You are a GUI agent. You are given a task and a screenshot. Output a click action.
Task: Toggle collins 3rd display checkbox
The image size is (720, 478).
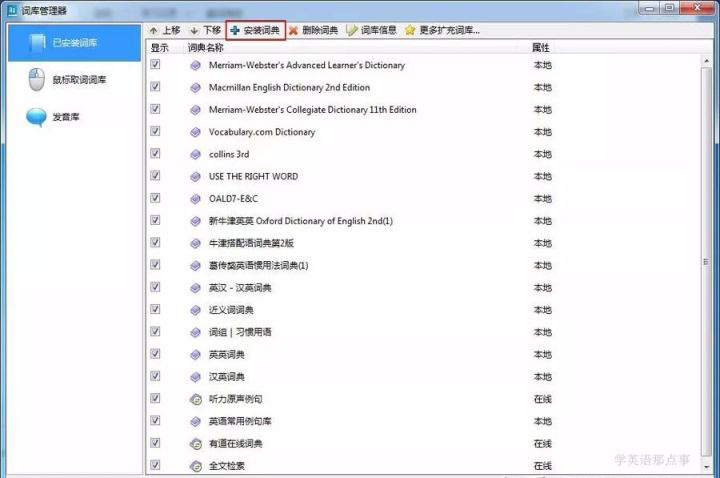click(x=155, y=153)
